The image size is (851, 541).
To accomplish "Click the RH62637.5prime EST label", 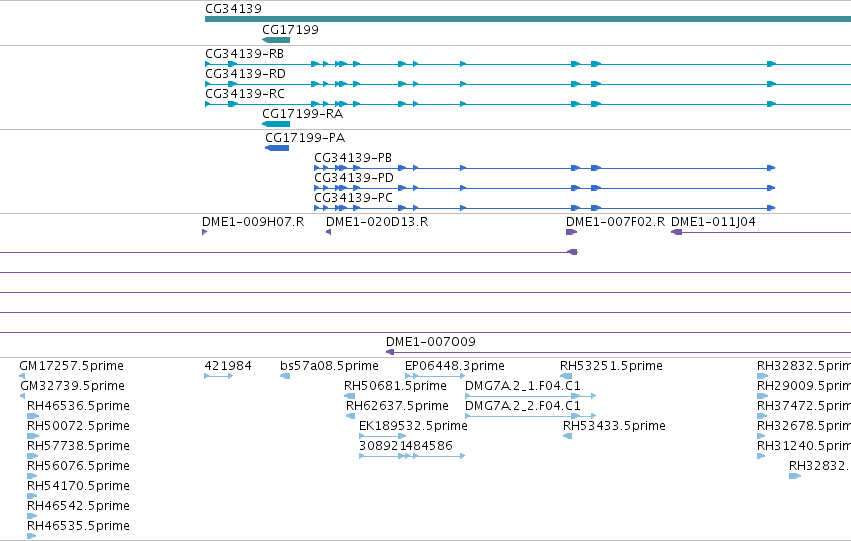I will pos(397,406).
